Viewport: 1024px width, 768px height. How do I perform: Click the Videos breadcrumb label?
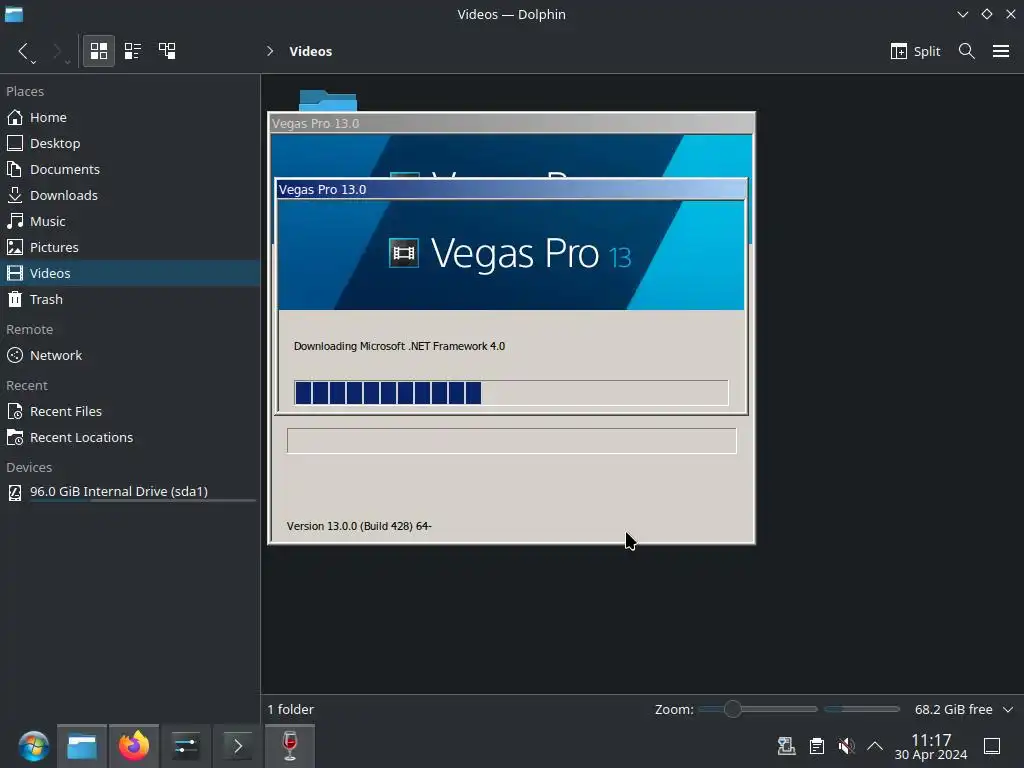point(311,51)
